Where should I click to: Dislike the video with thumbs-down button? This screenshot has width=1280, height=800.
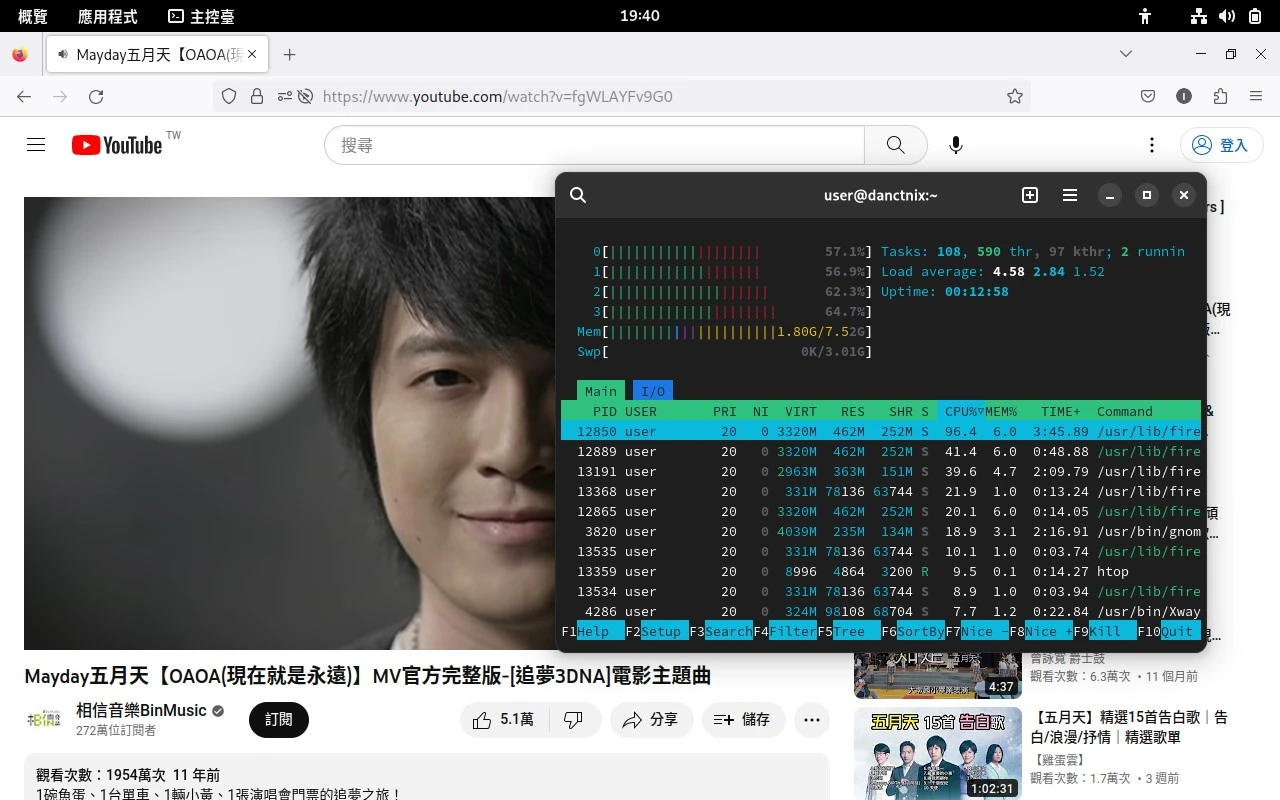(574, 720)
